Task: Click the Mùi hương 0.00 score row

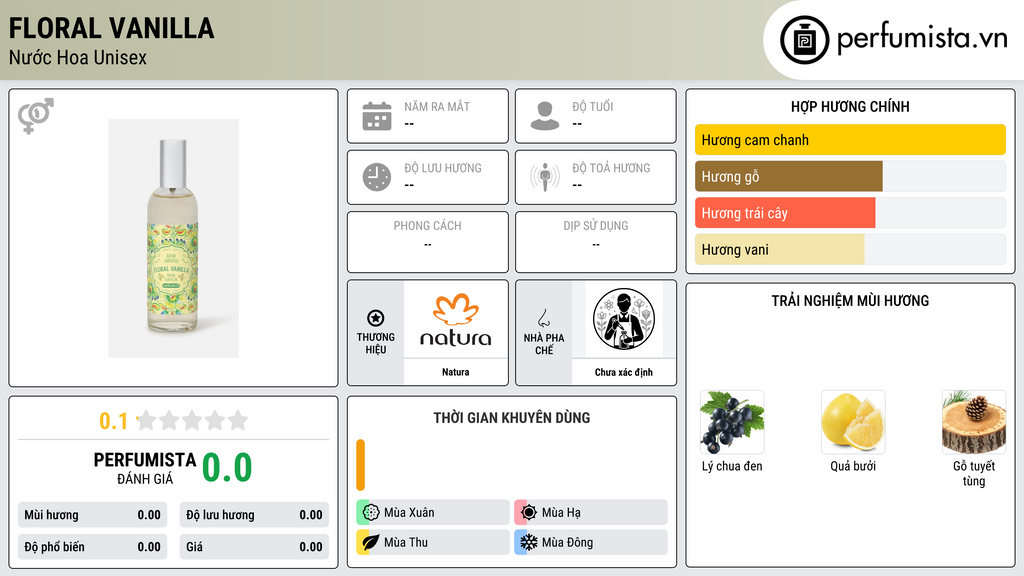Action: [x=92, y=515]
